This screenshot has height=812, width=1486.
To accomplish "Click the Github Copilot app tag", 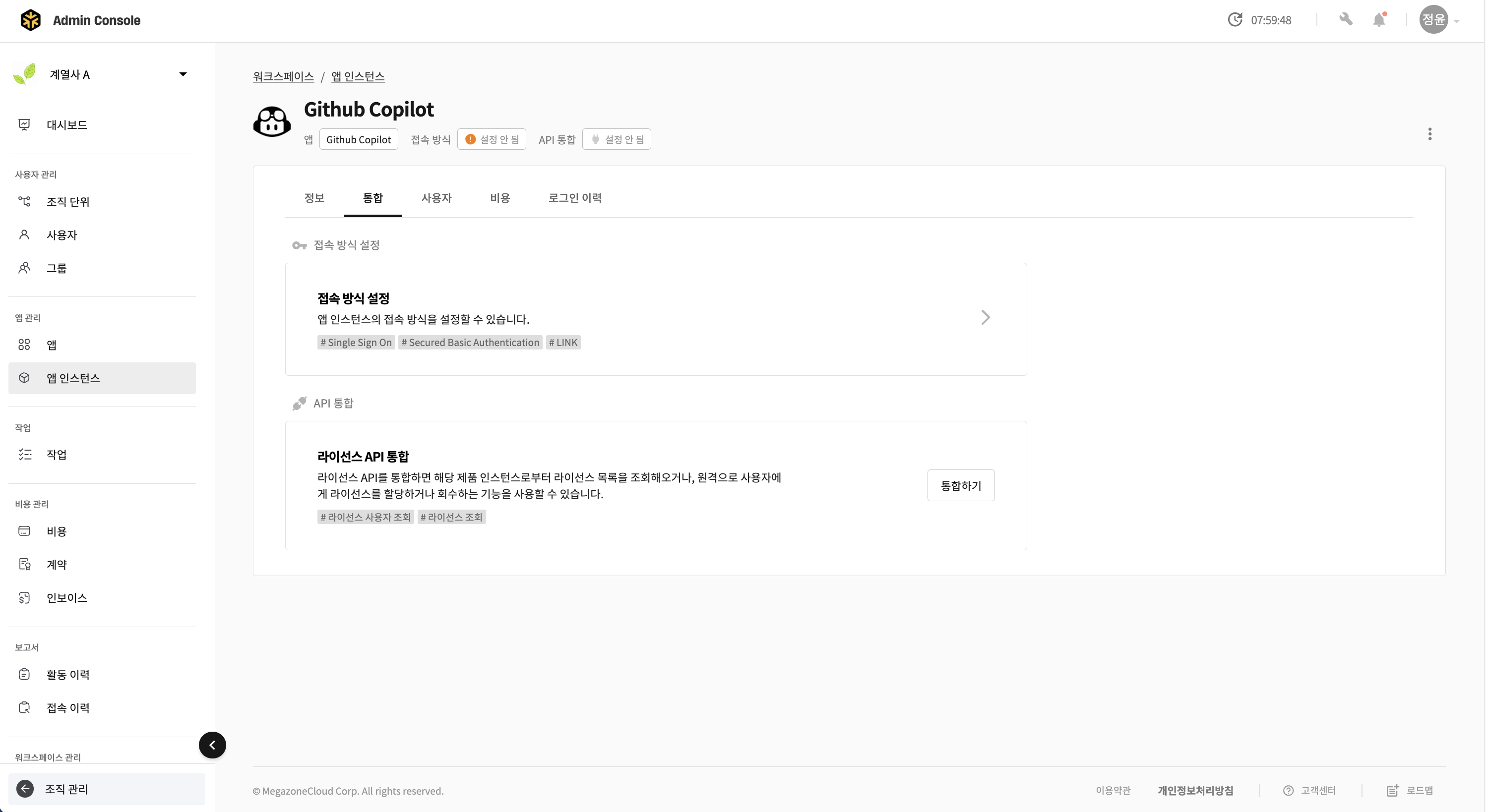I will point(358,139).
